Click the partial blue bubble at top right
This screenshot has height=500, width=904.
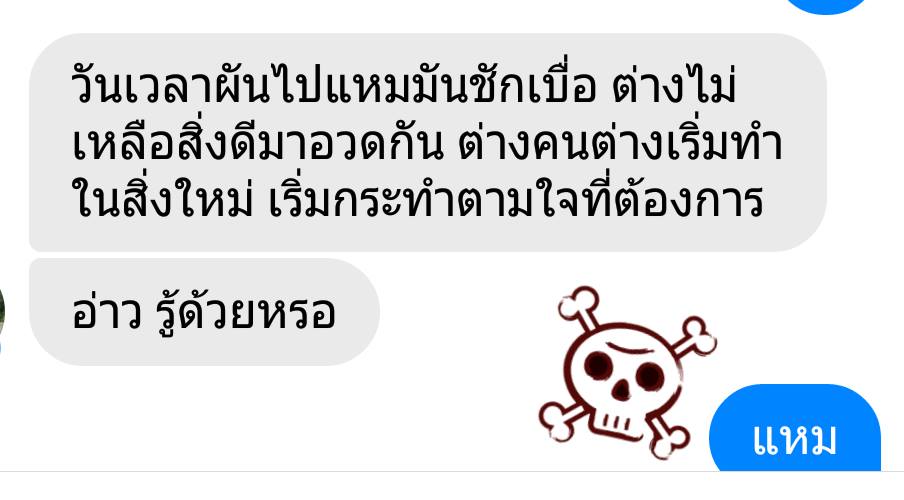(x=826, y=6)
